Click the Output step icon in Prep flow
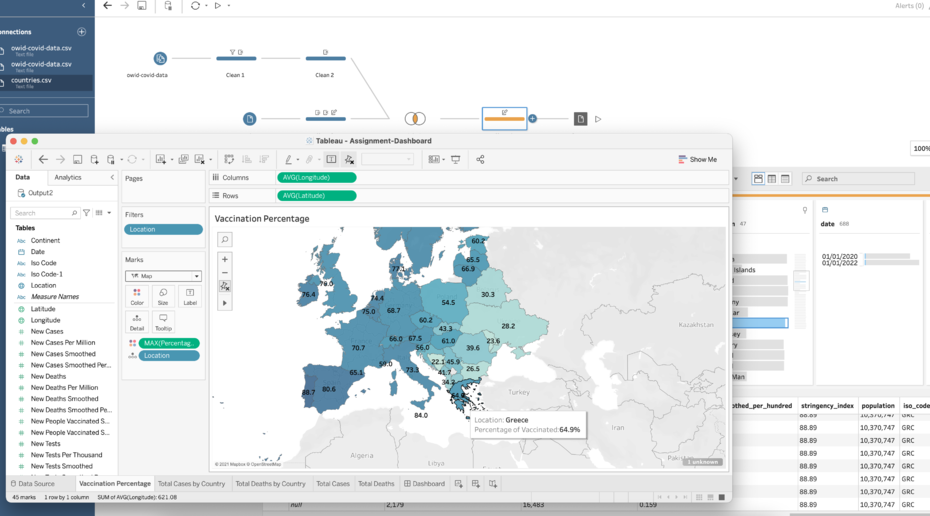 point(581,119)
